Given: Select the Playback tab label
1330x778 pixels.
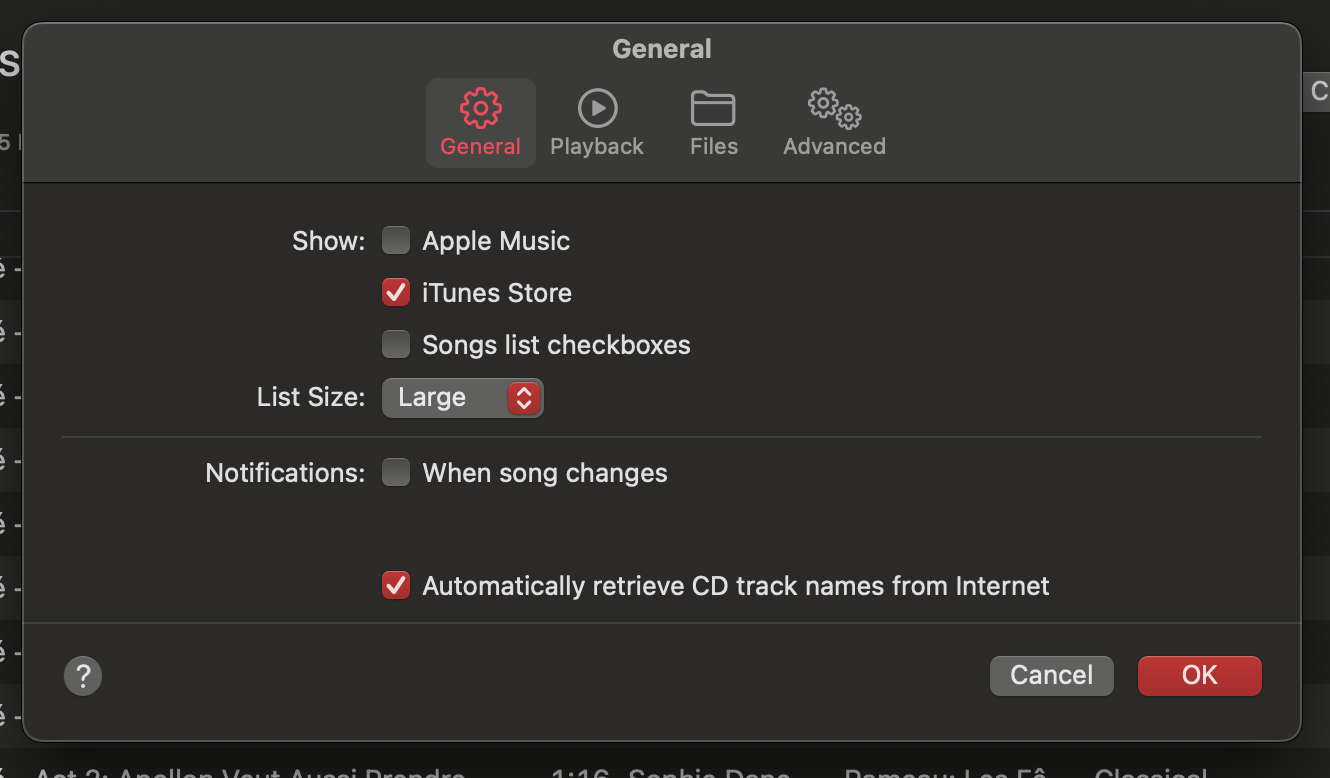Looking at the screenshot, I should [597, 147].
